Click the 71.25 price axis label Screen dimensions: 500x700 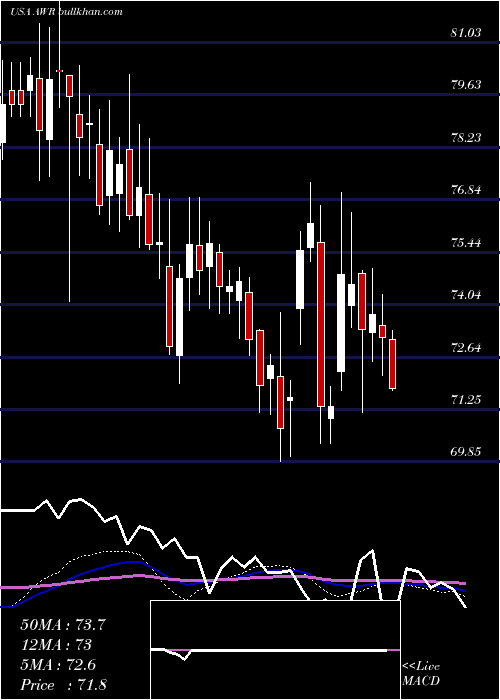click(466, 400)
